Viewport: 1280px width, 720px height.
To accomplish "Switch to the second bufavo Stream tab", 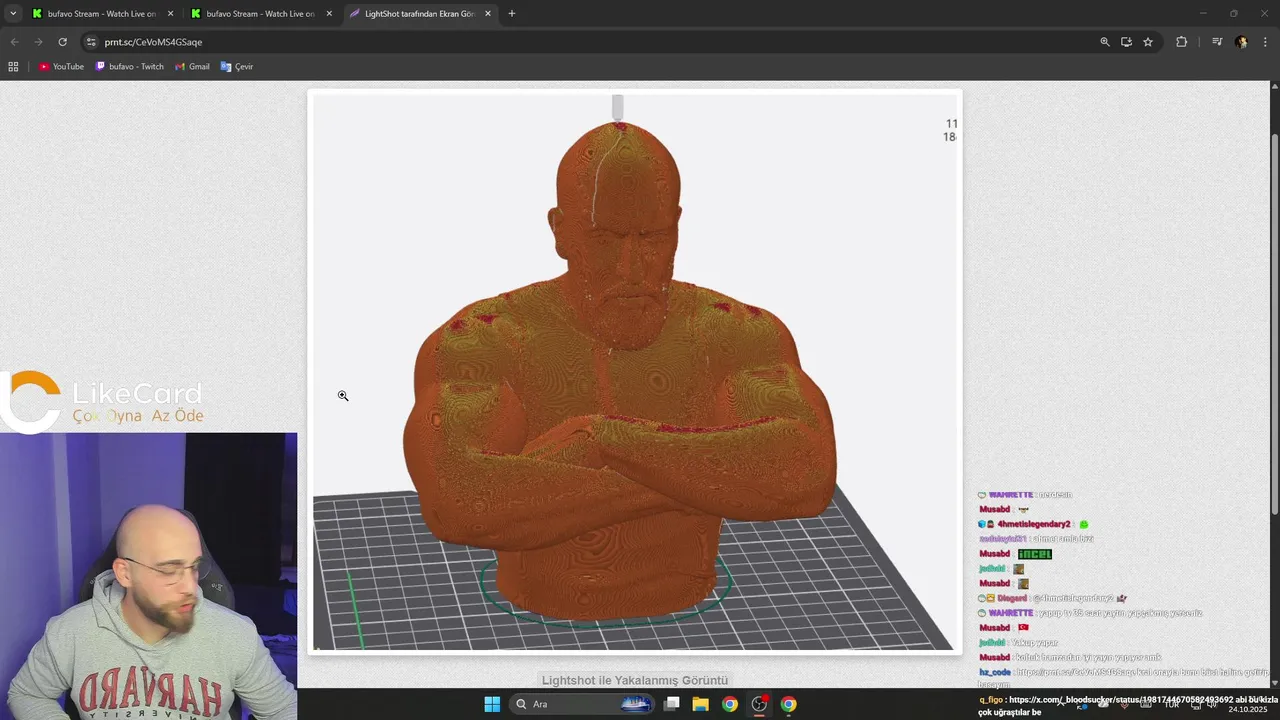I will tap(261, 14).
